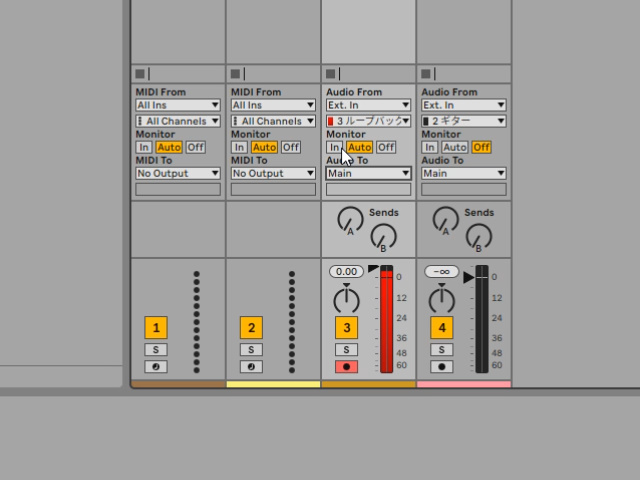Open the '2 ギター' input channel dropdown

pos(463,121)
